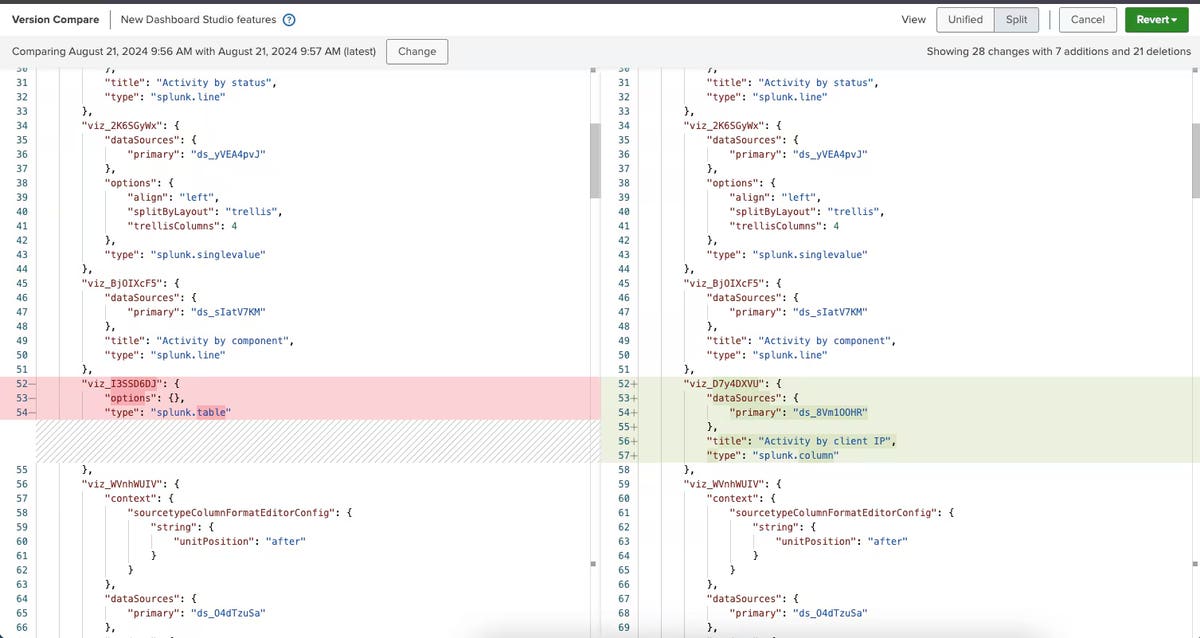Switch to the Unified diff view

point(965,20)
